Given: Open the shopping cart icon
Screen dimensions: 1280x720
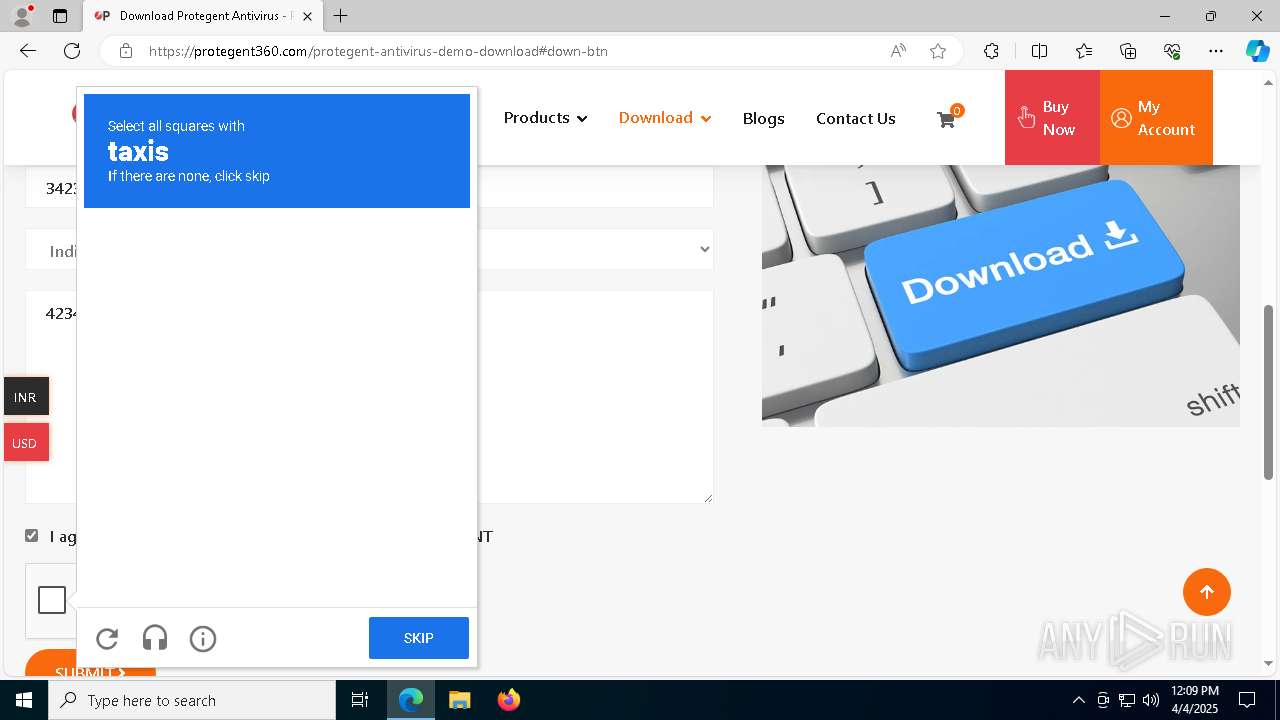Looking at the screenshot, I should tap(946, 119).
